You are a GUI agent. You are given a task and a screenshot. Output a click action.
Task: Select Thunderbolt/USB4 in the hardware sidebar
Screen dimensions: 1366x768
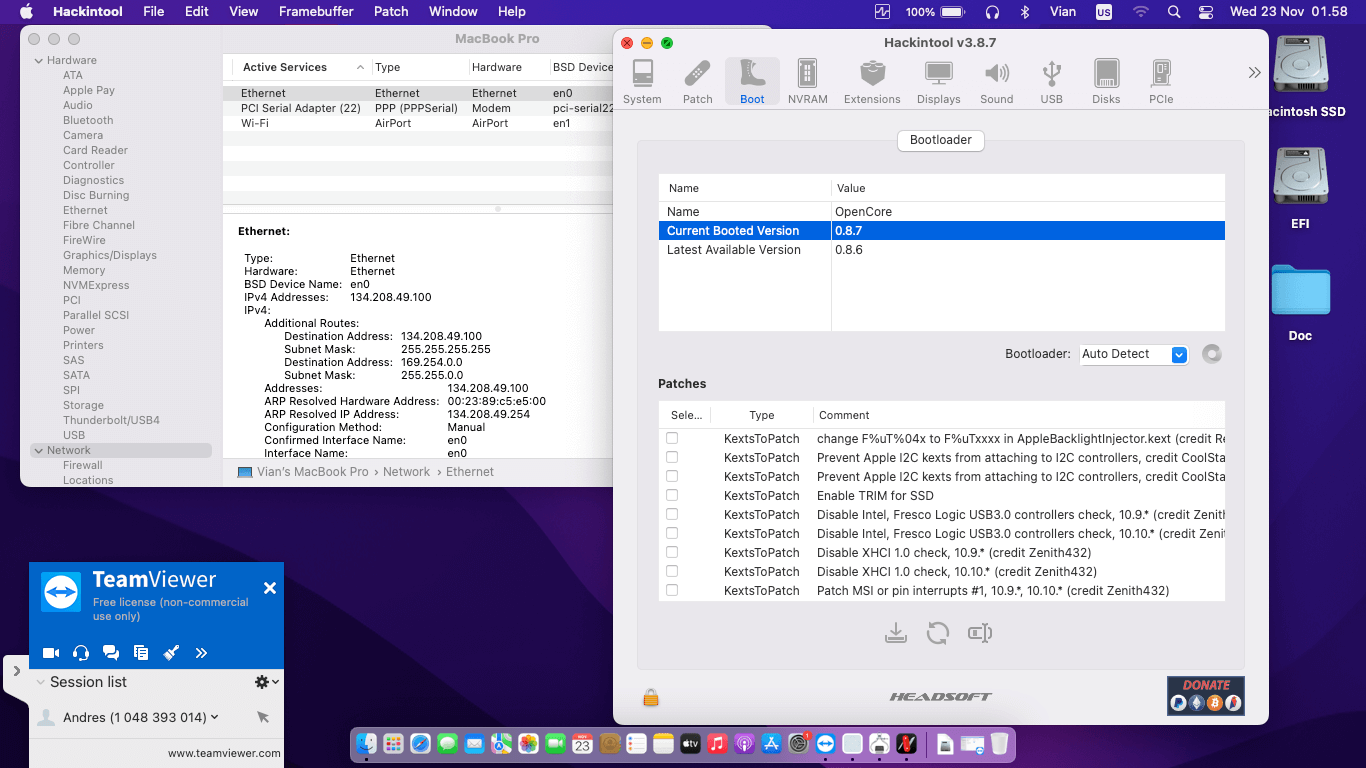[x=111, y=420]
